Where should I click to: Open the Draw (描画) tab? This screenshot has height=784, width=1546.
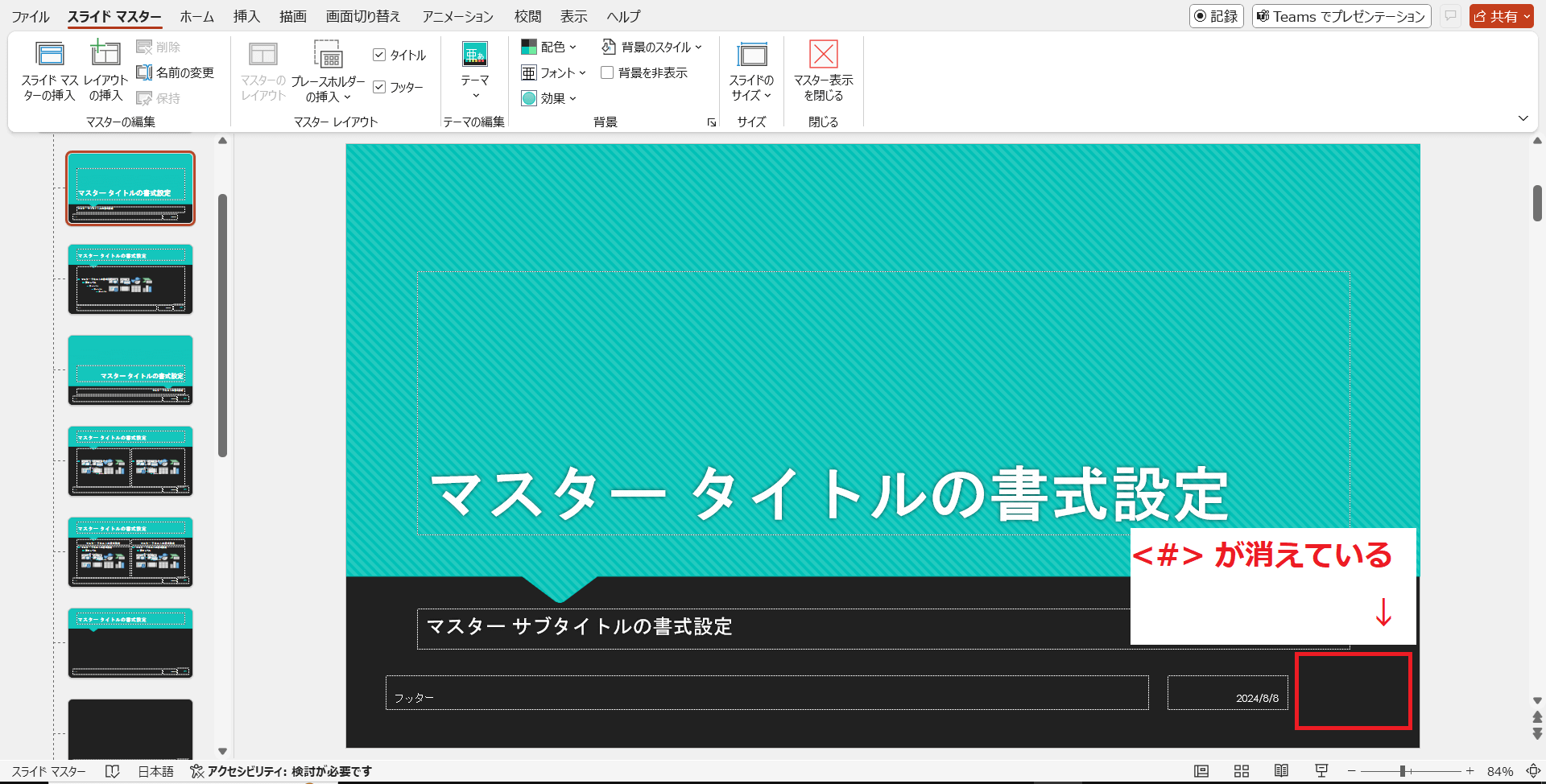tap(293, 16)
